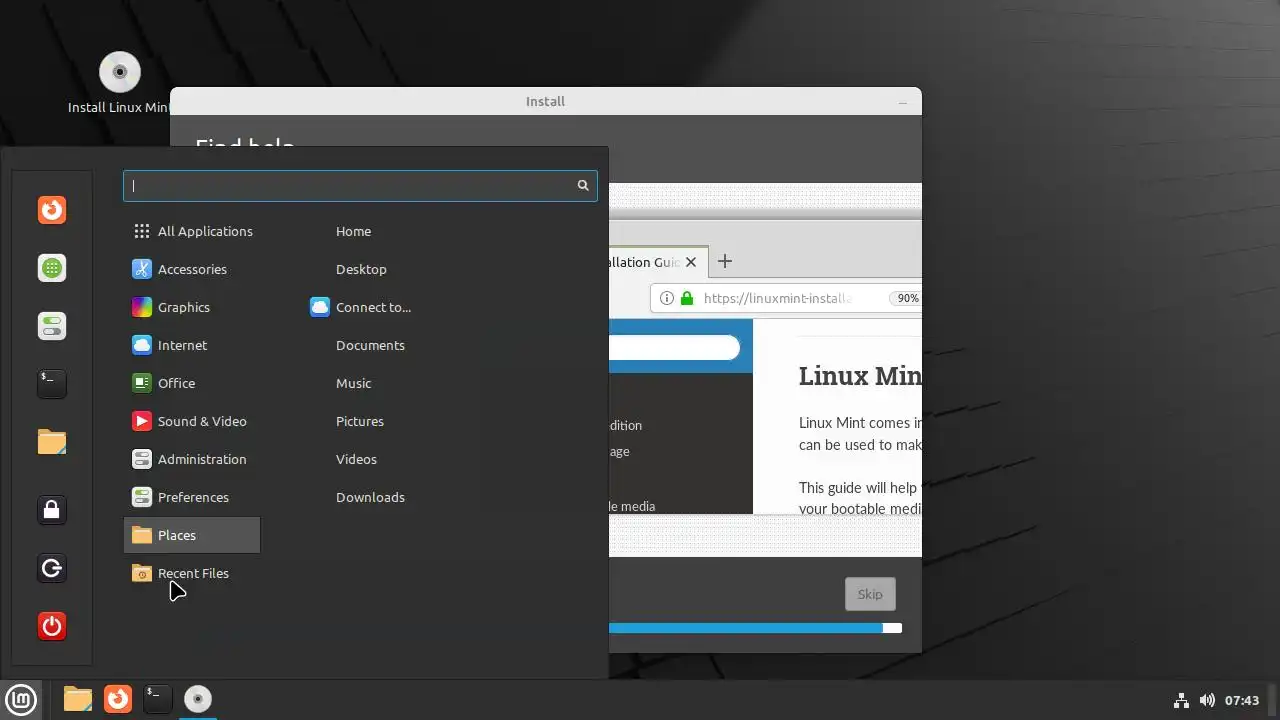Click the red Quit power icon
1280x720 pixels.
point(52,627)
